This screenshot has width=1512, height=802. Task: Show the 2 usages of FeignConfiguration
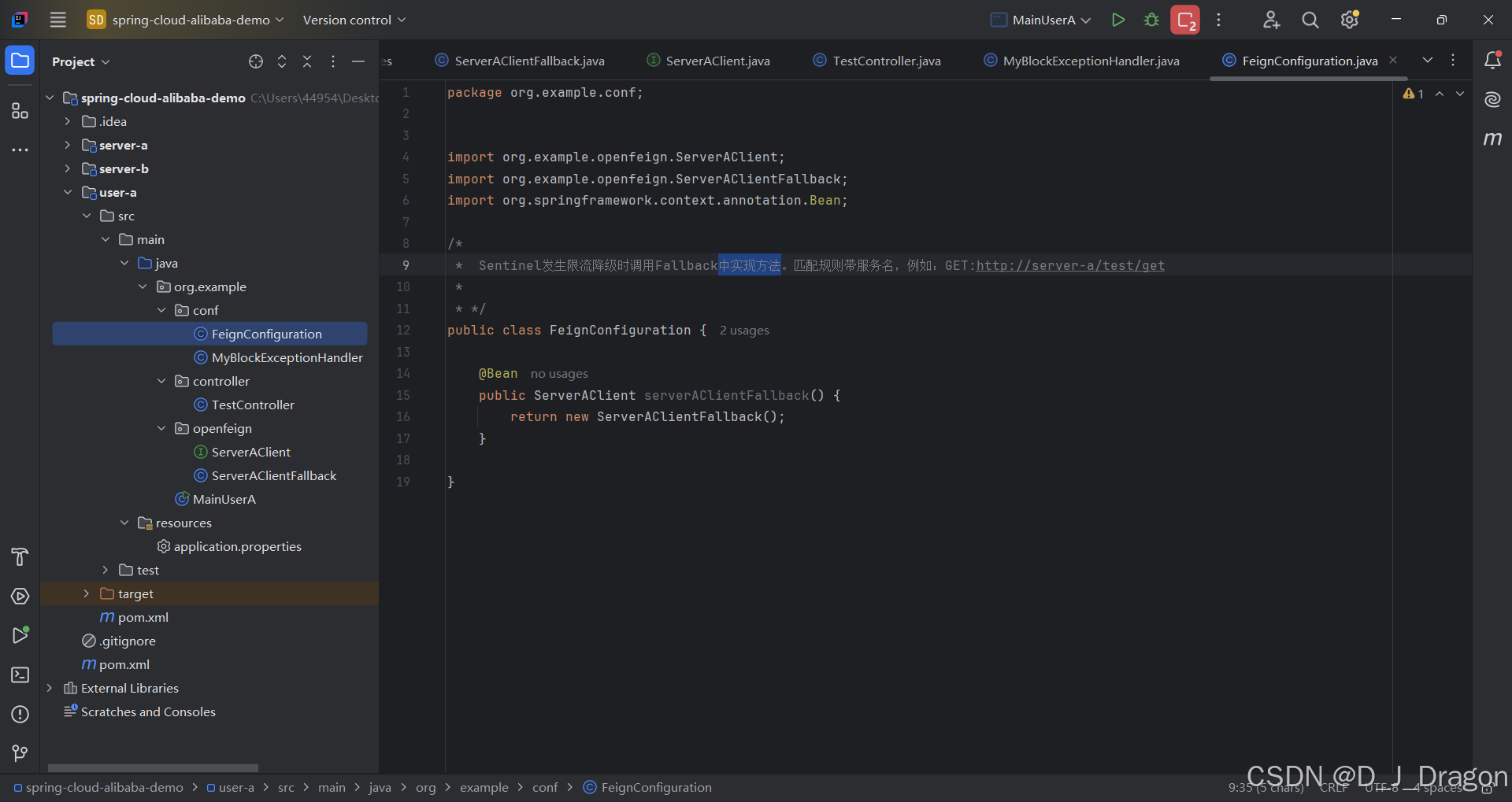[744, 331]
